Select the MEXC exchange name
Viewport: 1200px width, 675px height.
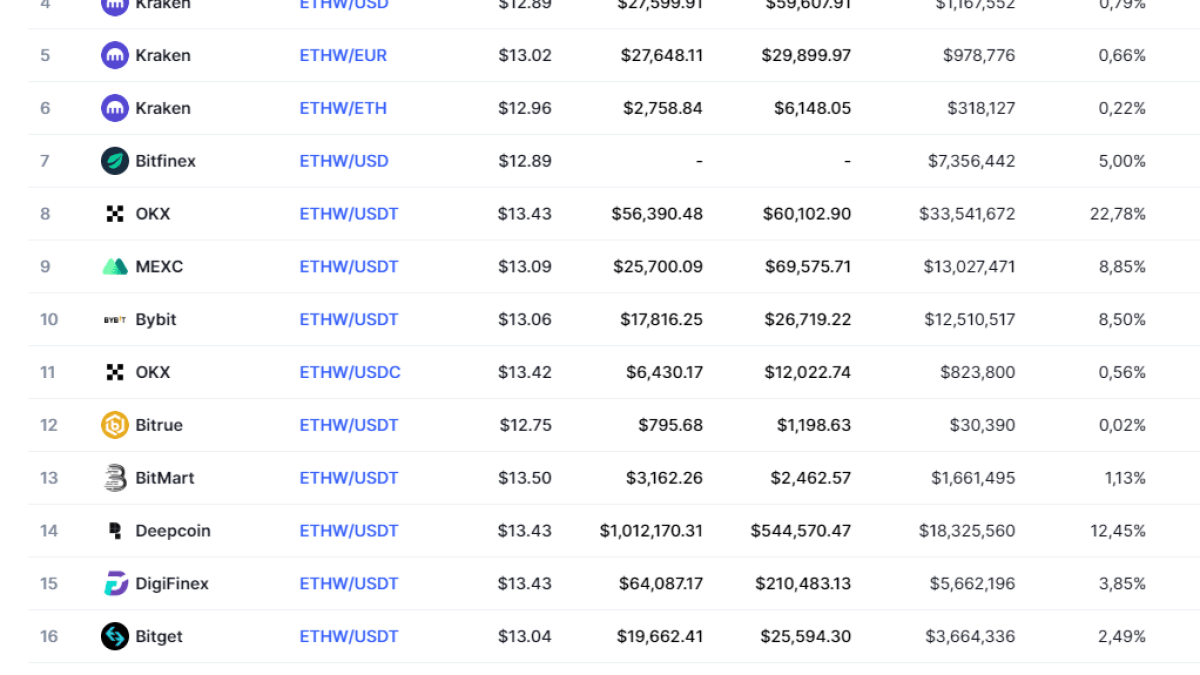[159, 267]
